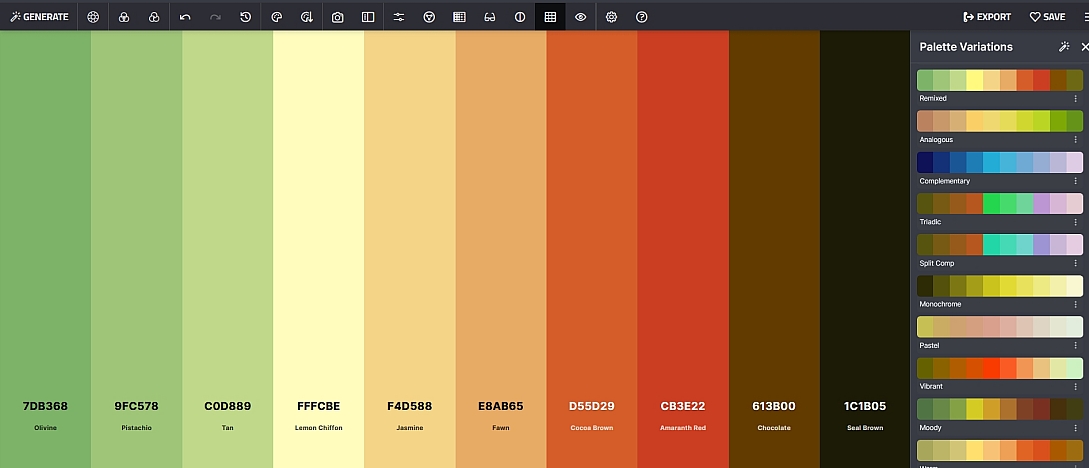Close the Palette Variations panel
This screenshot has width=1089, height=468.
pos(1084,47)
